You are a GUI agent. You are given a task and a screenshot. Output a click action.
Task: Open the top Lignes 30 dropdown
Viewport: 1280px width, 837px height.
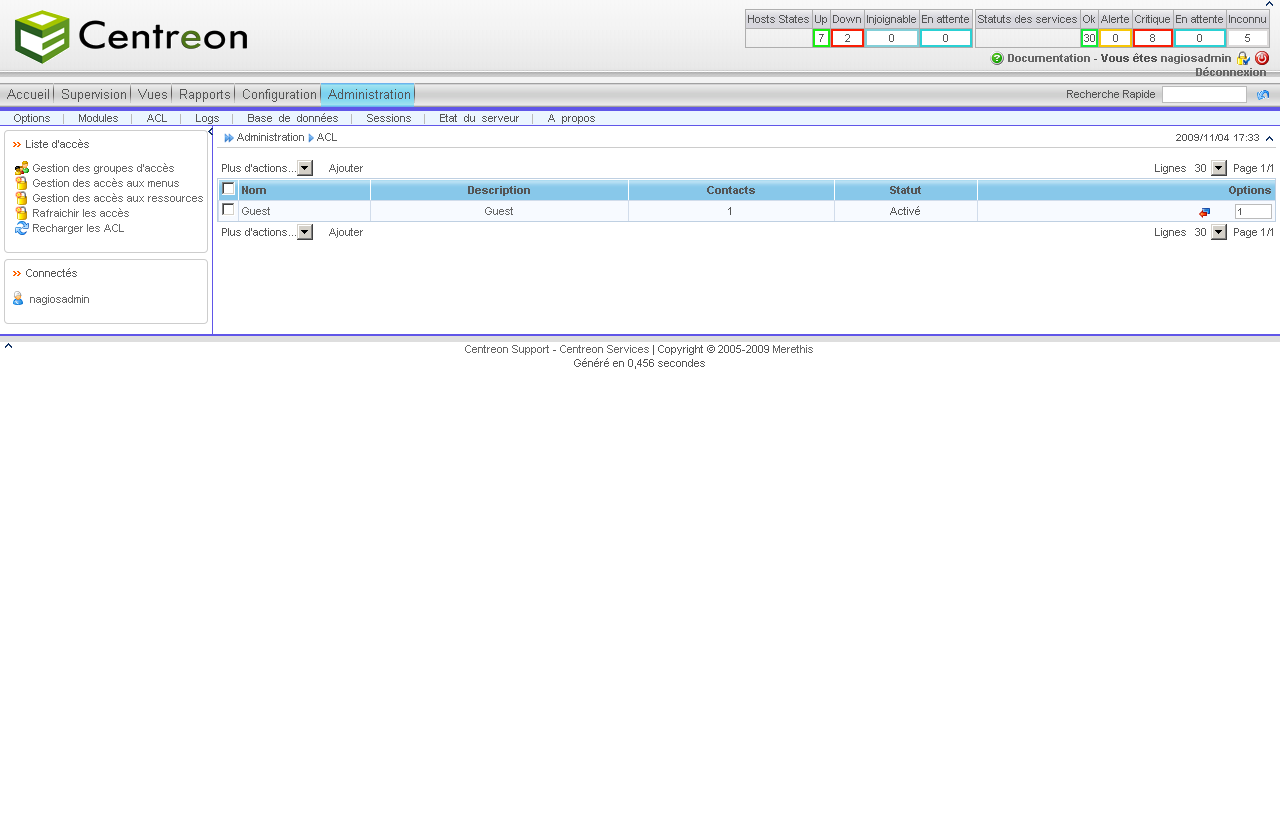(x=1218, y=168)
